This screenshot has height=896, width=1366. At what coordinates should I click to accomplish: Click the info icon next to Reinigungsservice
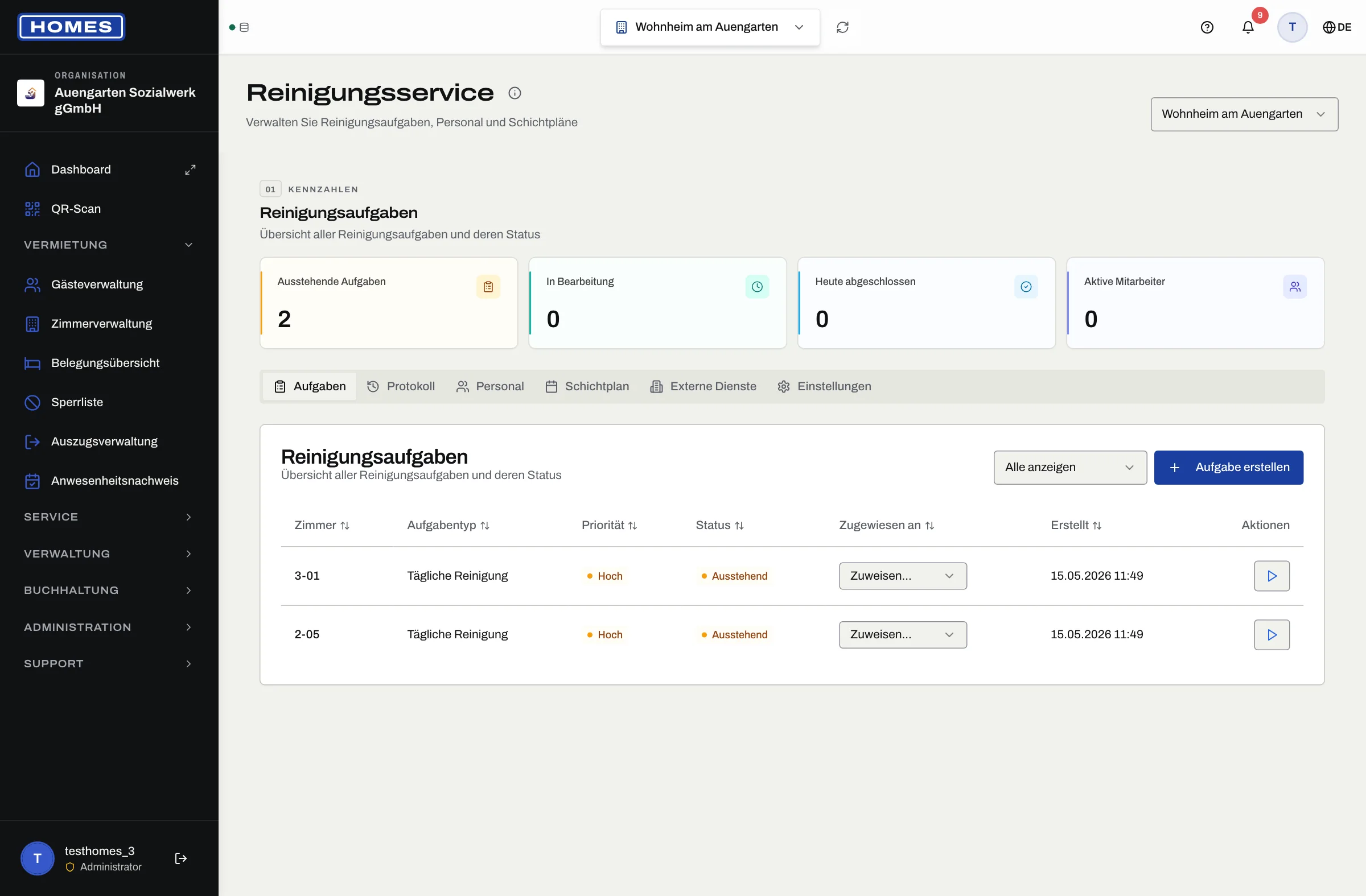coord(515,93)
